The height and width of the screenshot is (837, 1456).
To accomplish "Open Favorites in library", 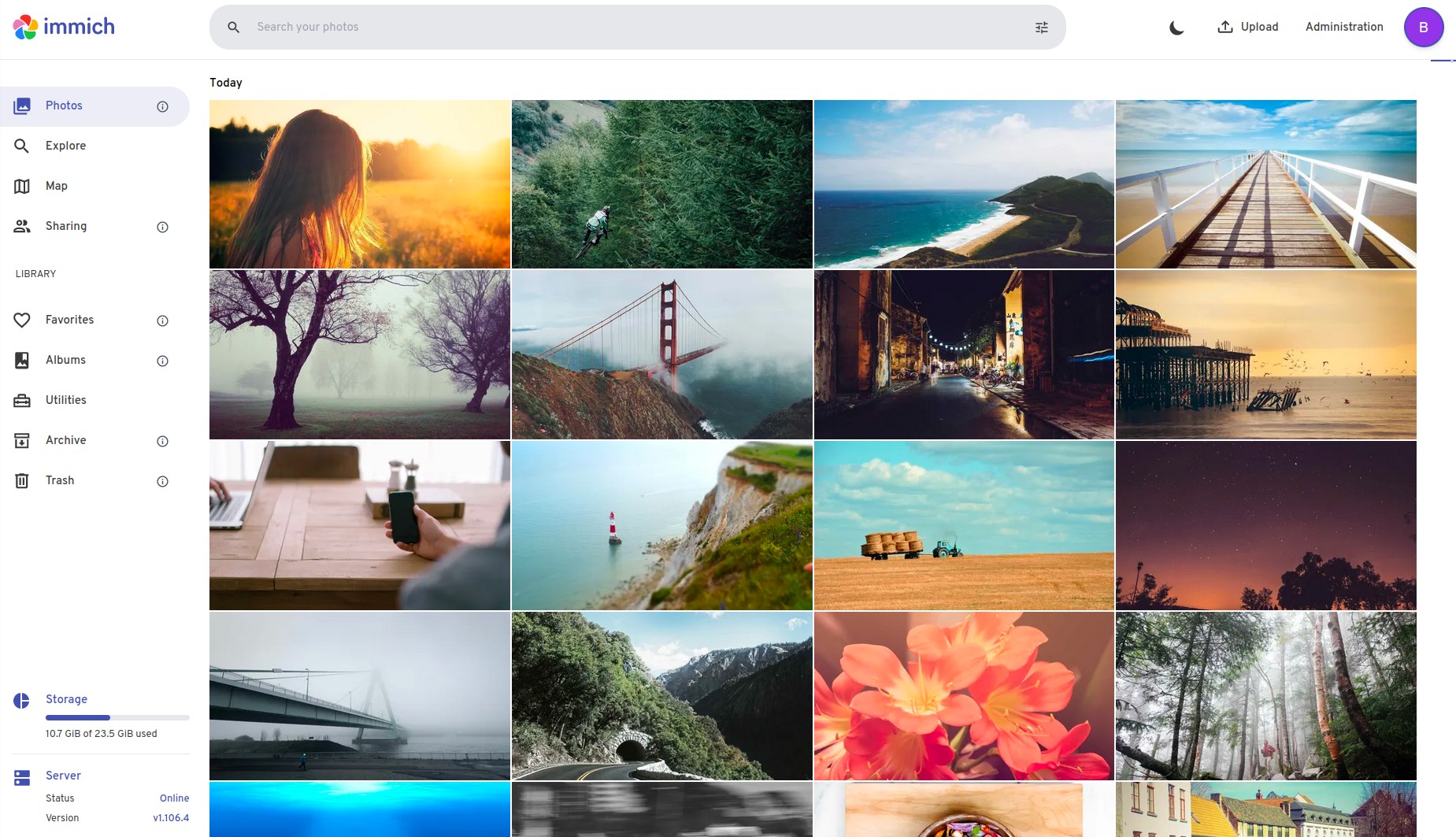I will pyautogui.click(x=94, y=320).
